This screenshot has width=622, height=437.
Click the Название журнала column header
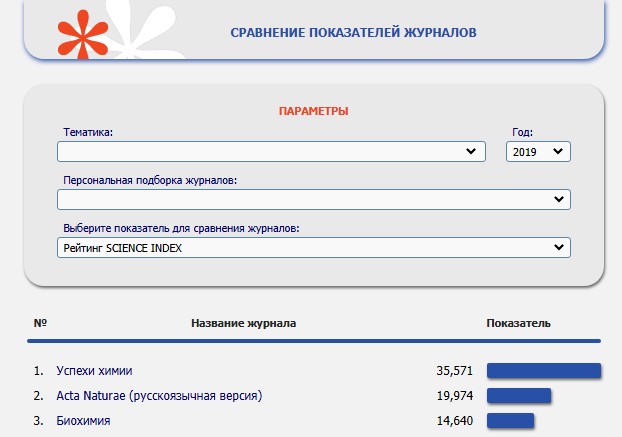[244, 323]
